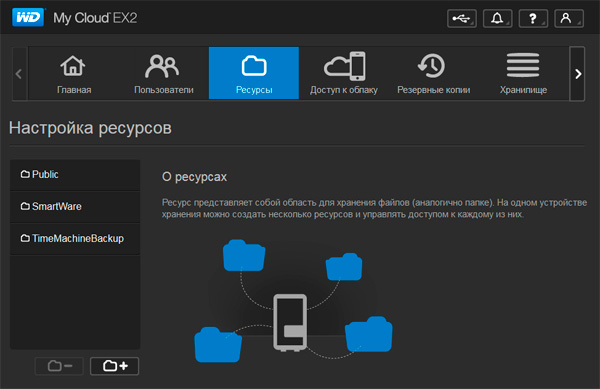Select the SmartWare share
The image size is (600, 389).
(75, 207)
